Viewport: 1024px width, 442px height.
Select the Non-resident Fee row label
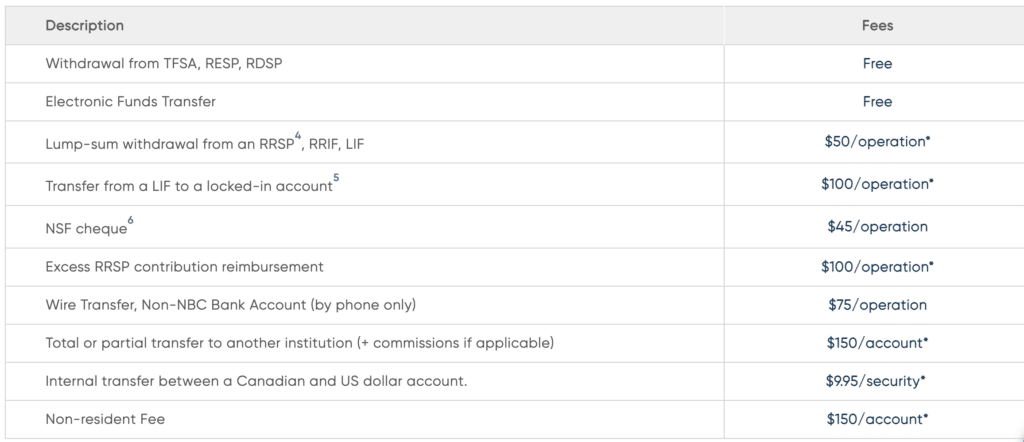click(105, 419)
